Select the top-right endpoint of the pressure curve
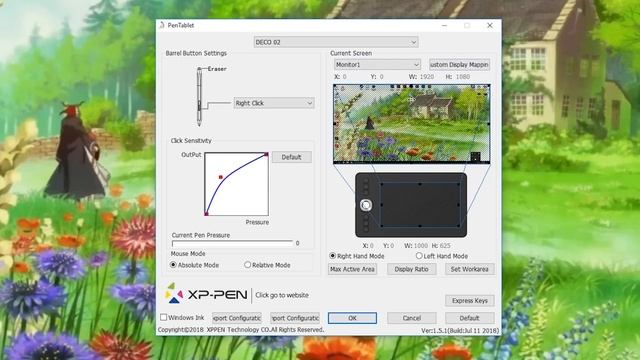The height and width of the screenshot is (360, 640). coord(266,154)
